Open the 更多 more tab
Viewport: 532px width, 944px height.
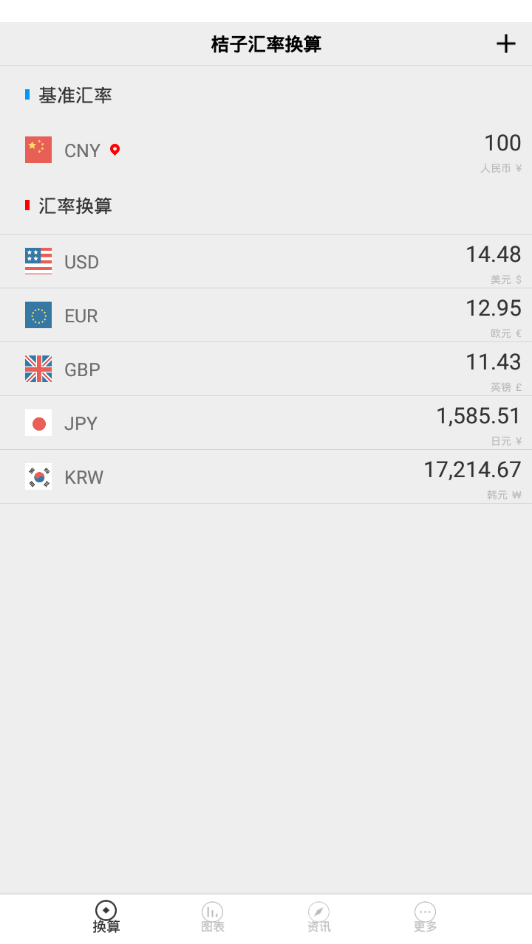[425, 918]
